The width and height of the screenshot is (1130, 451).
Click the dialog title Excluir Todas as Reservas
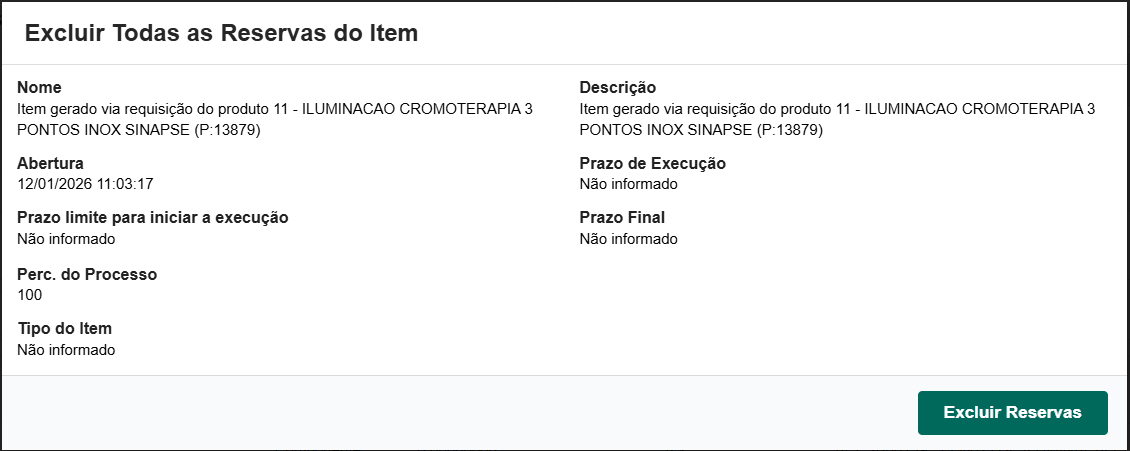(221, 33)
